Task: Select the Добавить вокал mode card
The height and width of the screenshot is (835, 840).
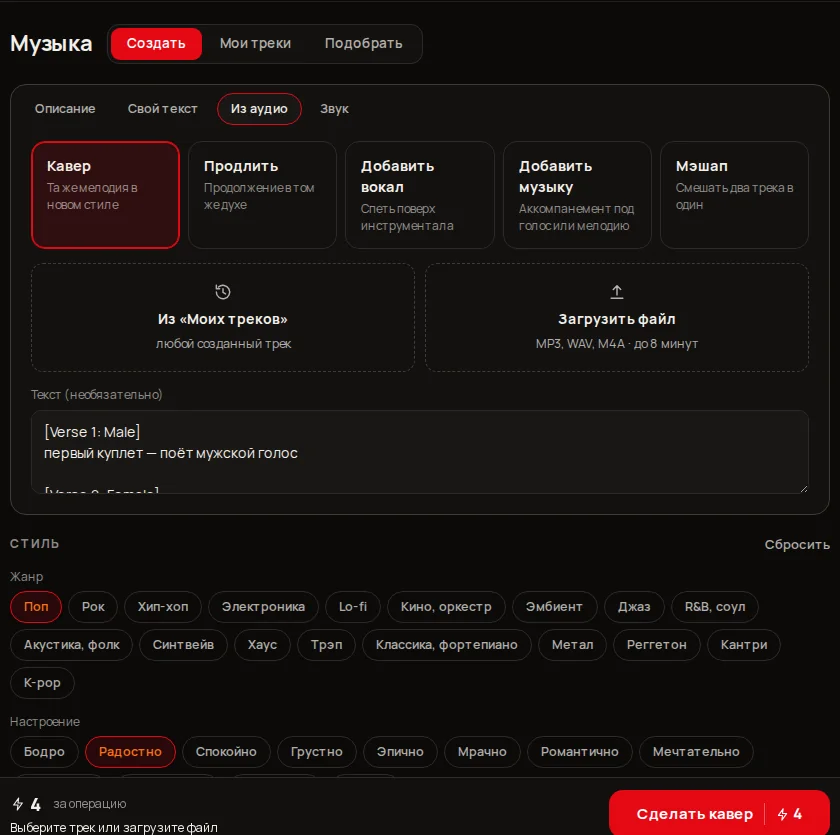Action: [x=419, y=195]
